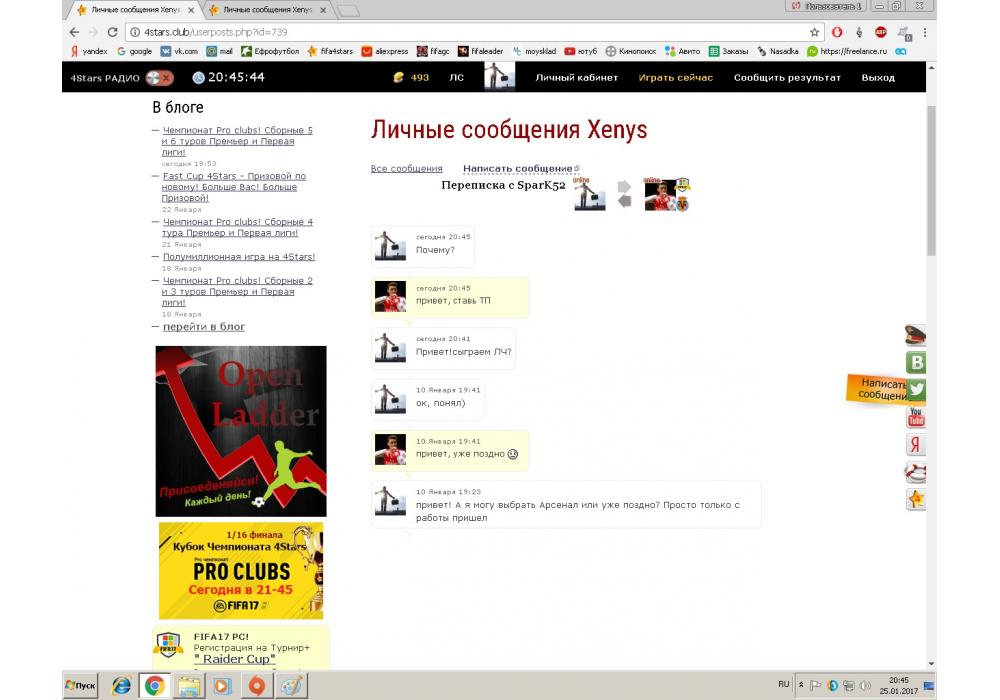The image size is (1000, 700).
Task: Switch to the second Chrome tab
Action: pos(267,10)
